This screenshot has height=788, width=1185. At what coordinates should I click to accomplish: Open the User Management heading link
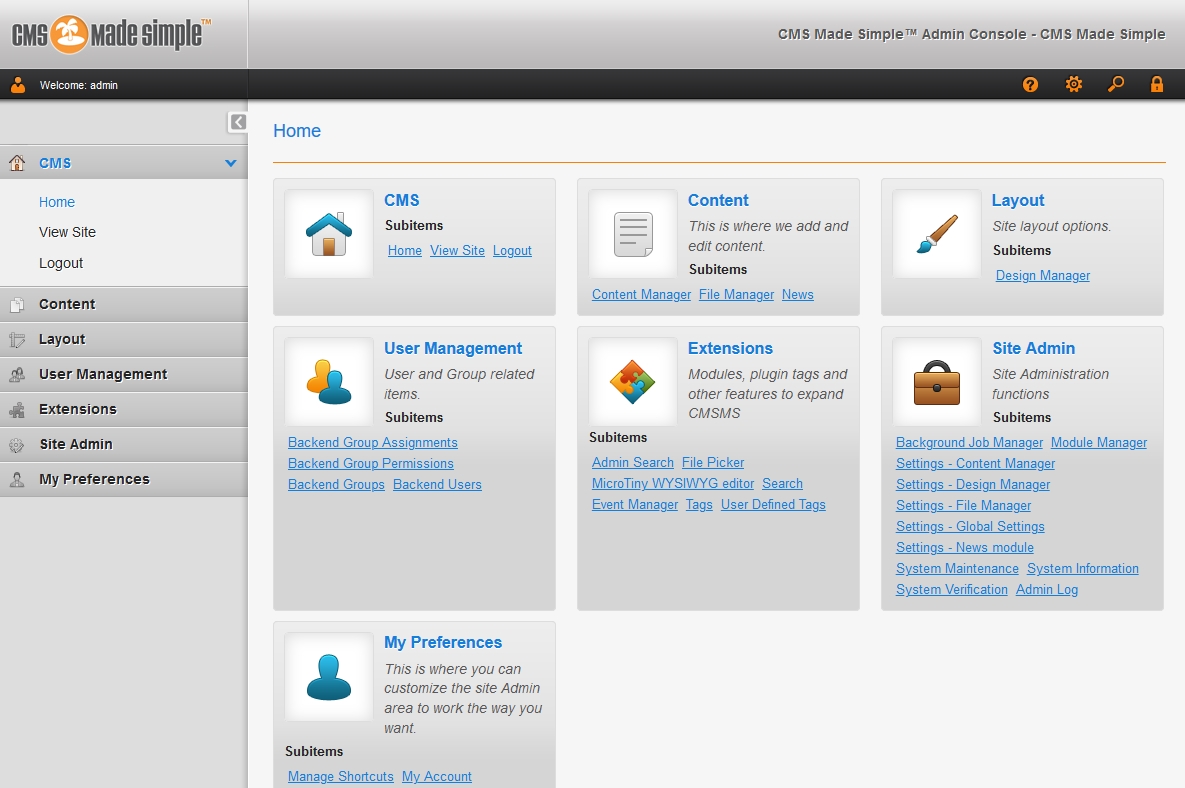pos(453,348)
